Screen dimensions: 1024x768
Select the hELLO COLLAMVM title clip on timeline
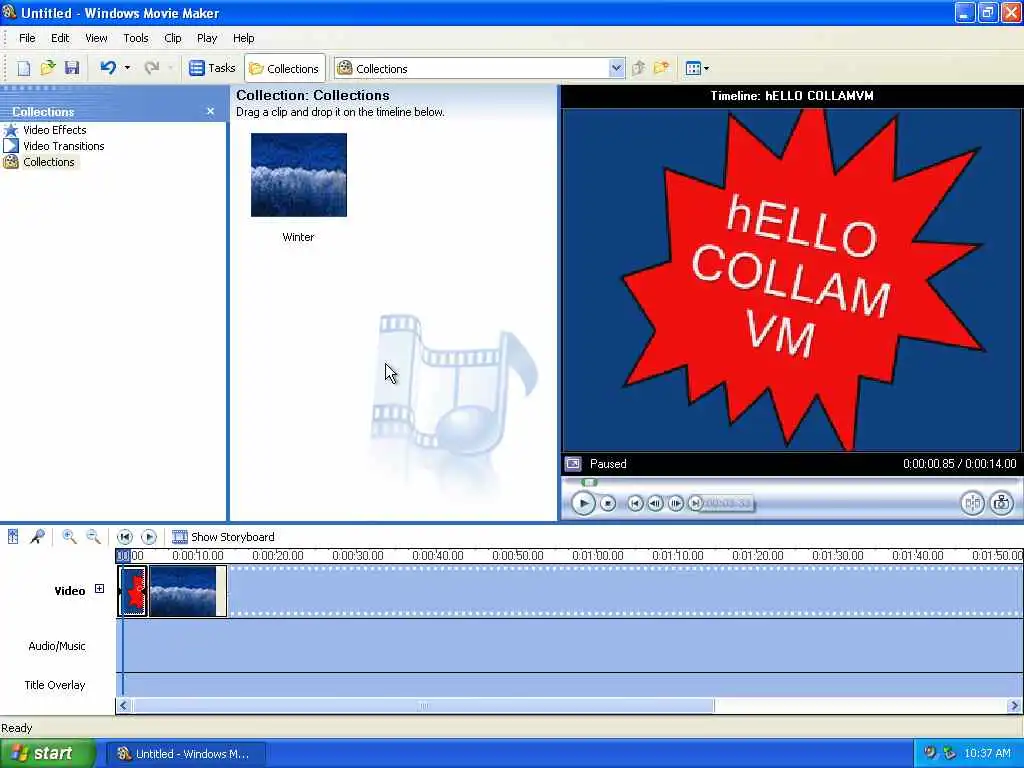coord(133,591)
